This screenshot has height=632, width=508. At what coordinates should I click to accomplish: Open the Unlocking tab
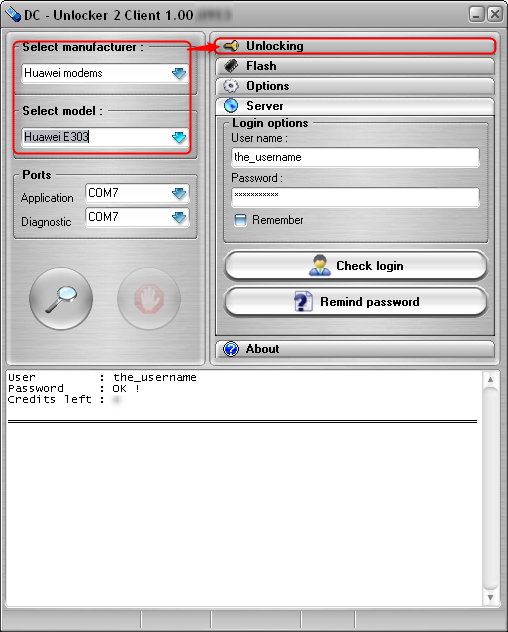355,46
